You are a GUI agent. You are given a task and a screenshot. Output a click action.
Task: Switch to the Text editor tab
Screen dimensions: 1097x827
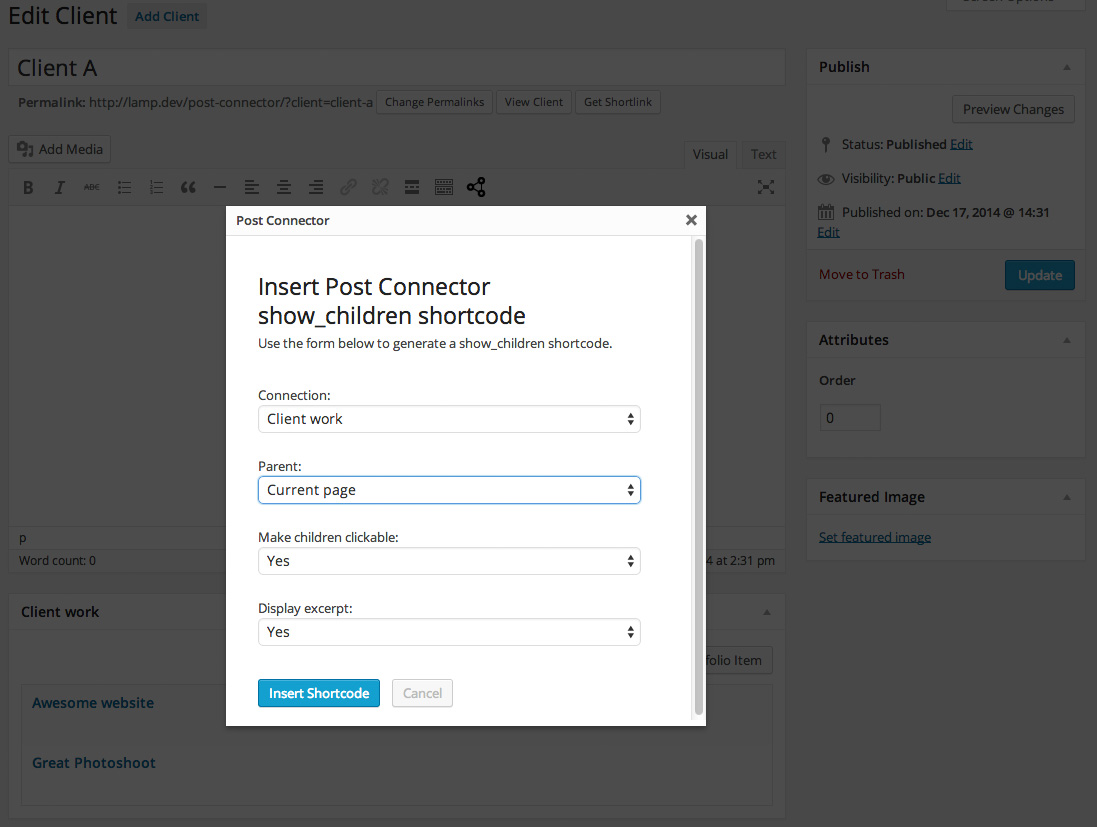(x=763, y=155)
